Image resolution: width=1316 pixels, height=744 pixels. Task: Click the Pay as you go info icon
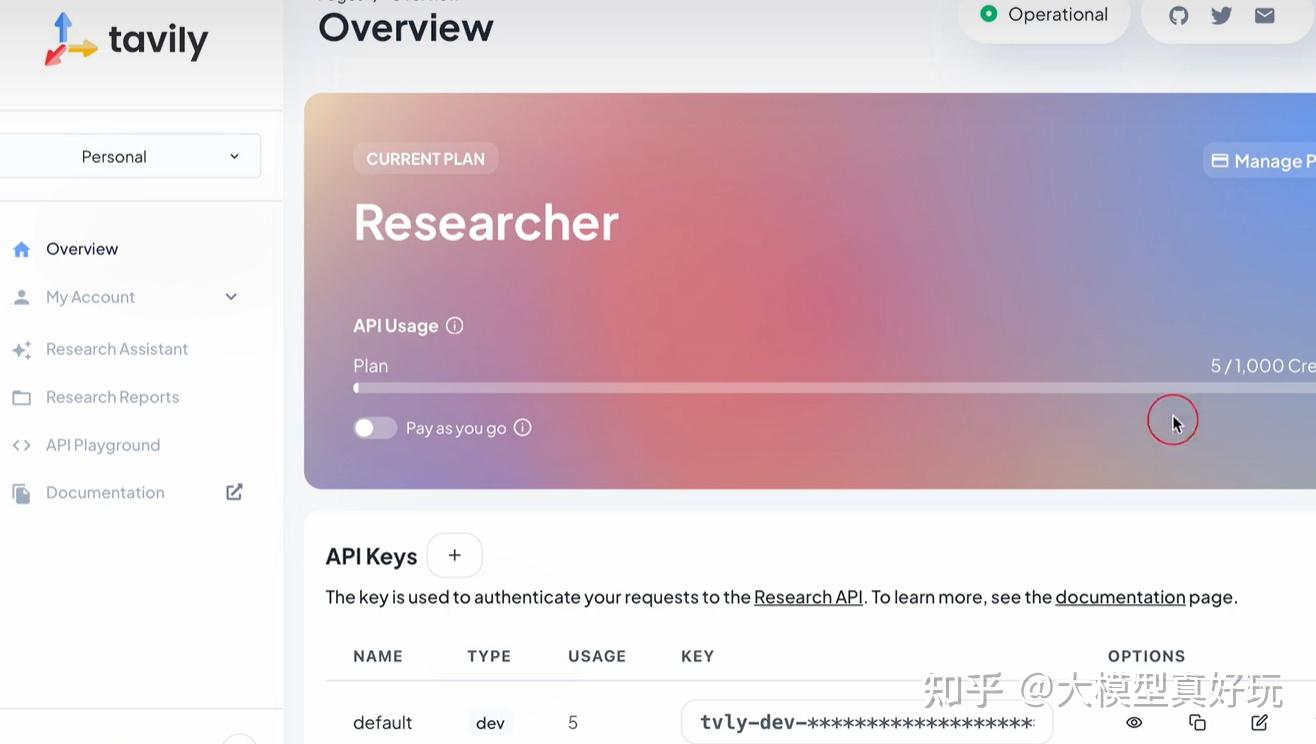pos(522,427)
